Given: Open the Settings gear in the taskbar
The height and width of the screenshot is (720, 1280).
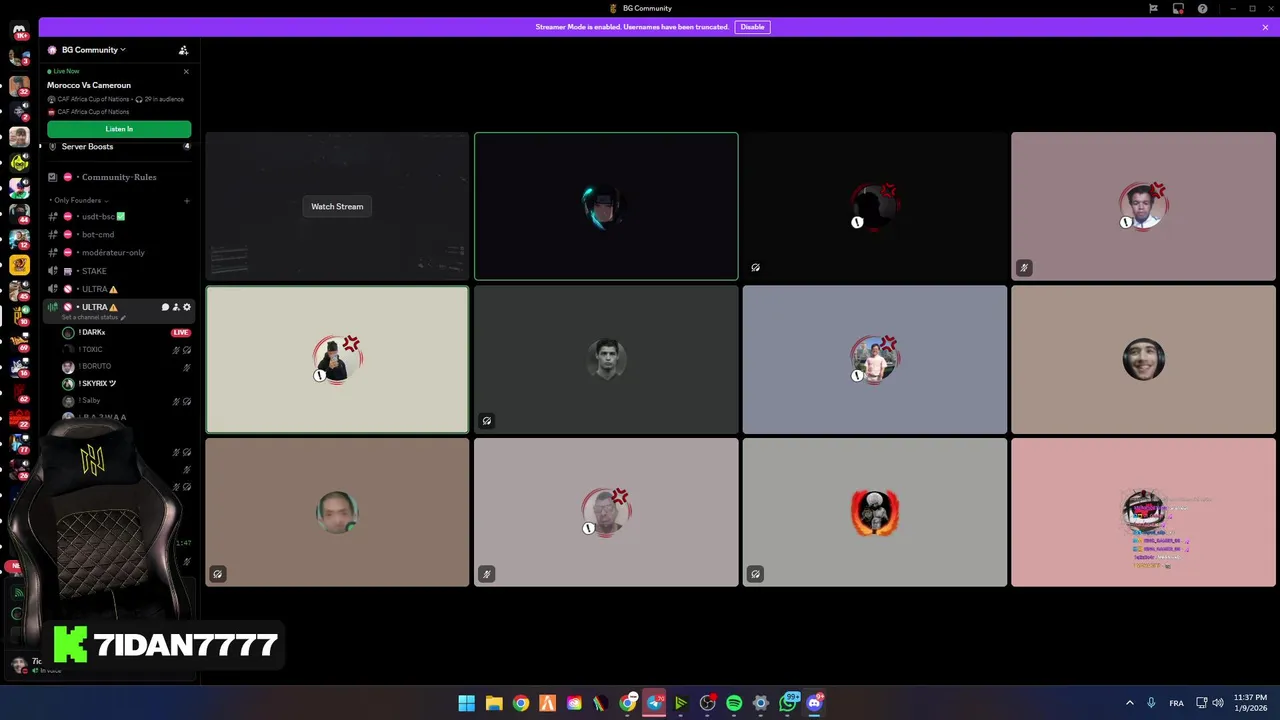Looking at the screenshot, I should [761, 703].
